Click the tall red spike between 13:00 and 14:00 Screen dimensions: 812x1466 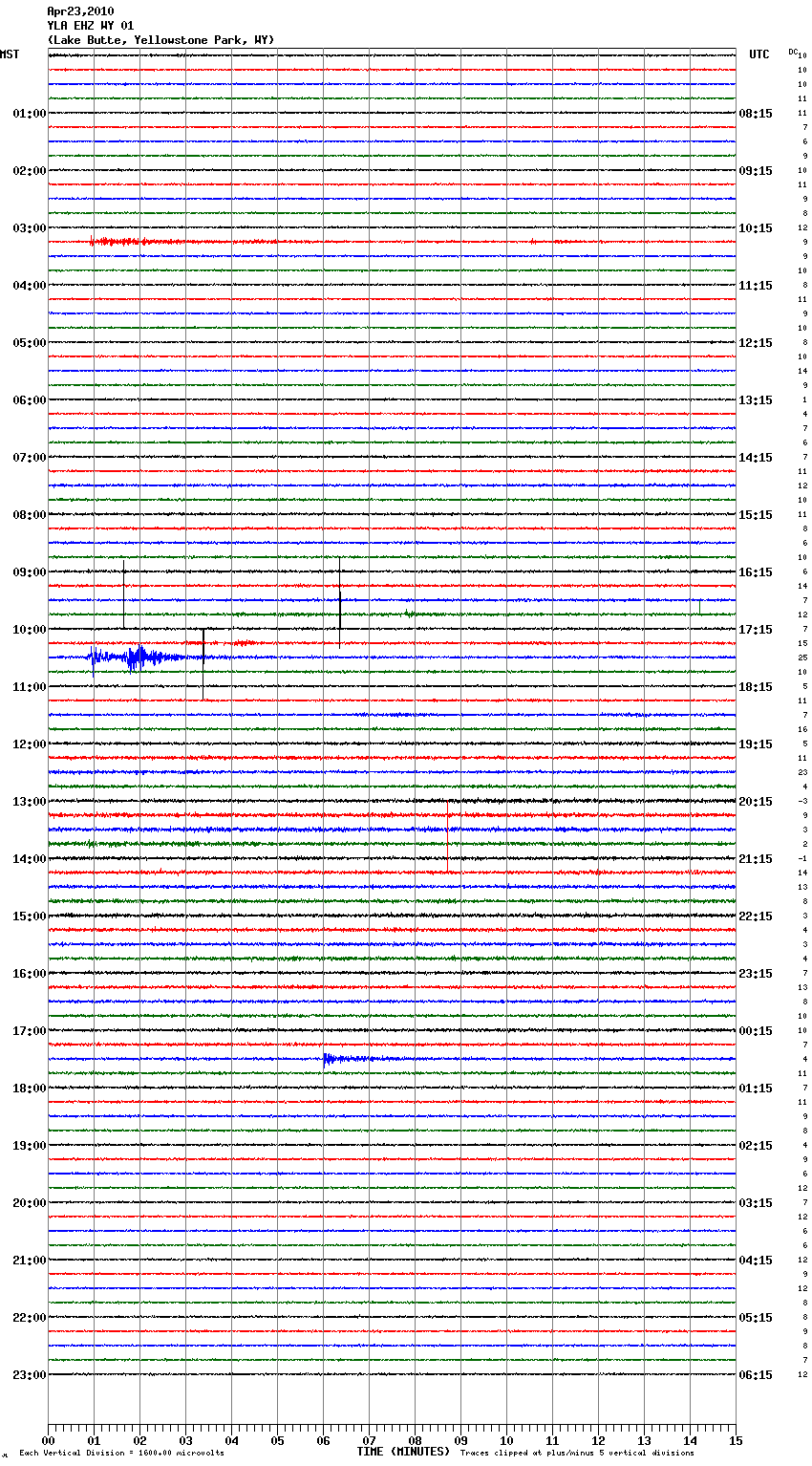[x=447, y=835]
